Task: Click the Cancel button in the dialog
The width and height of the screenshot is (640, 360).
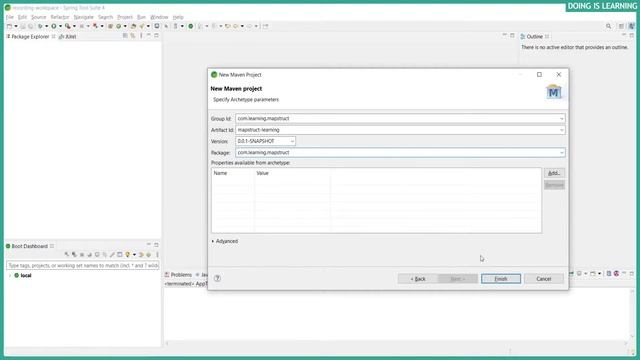Action: [544, 279]
